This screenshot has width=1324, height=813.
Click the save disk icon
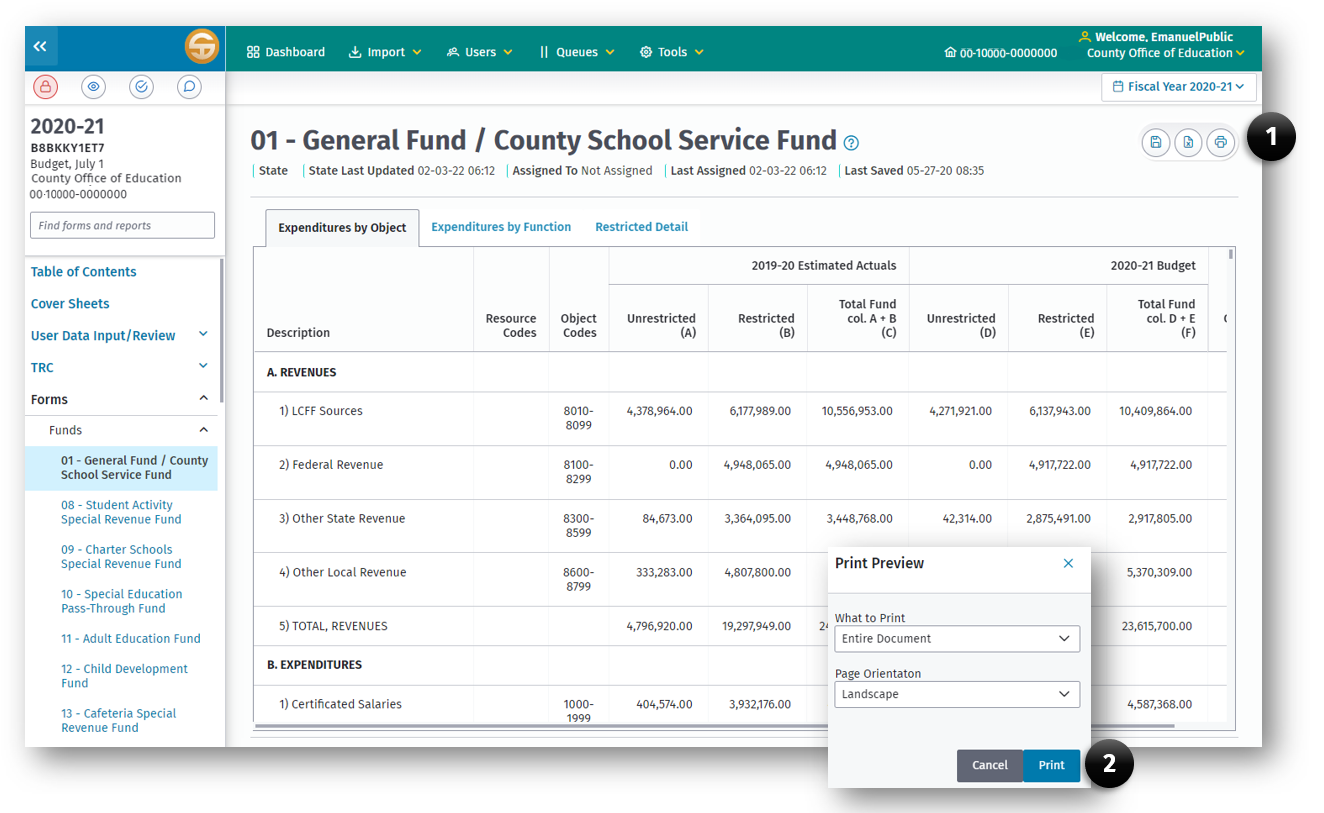pos(1156,143)
